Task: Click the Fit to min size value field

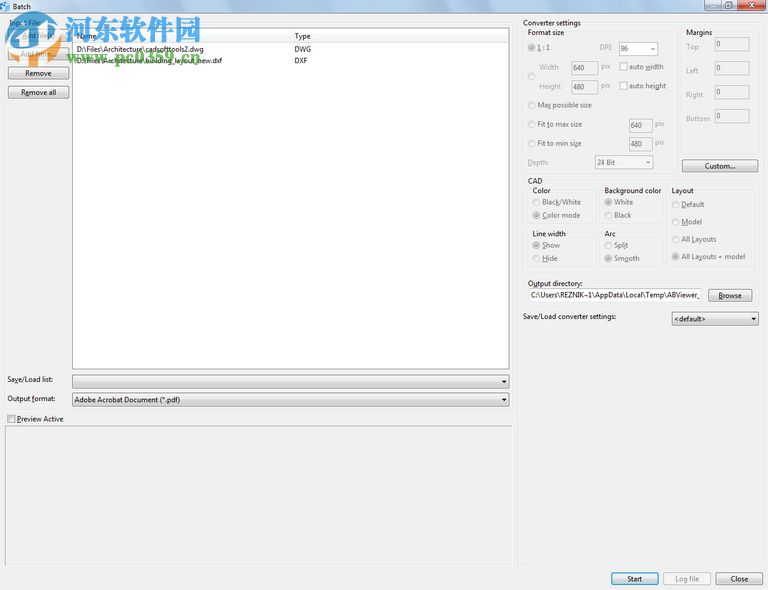Action: pos(641,144)
